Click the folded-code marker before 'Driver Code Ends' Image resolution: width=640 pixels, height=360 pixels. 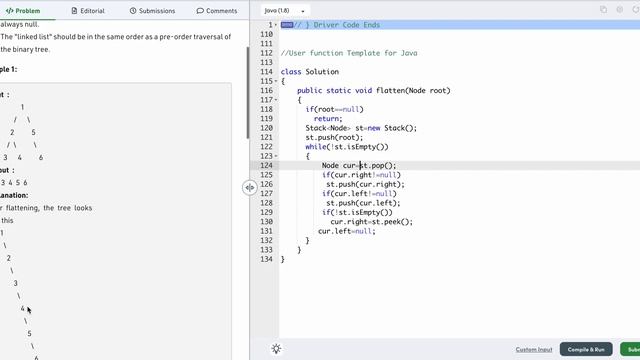(x=287, y=25)
